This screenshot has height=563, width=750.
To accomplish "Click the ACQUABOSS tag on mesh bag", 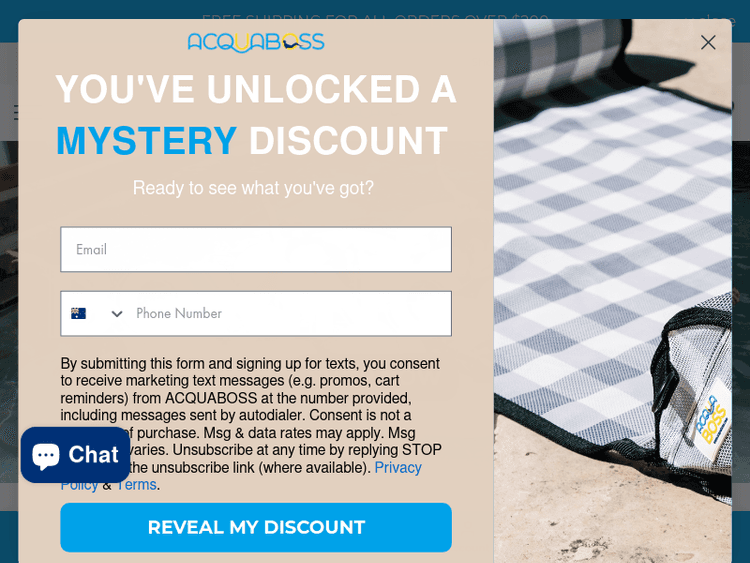I will click(x=713, y=417).
